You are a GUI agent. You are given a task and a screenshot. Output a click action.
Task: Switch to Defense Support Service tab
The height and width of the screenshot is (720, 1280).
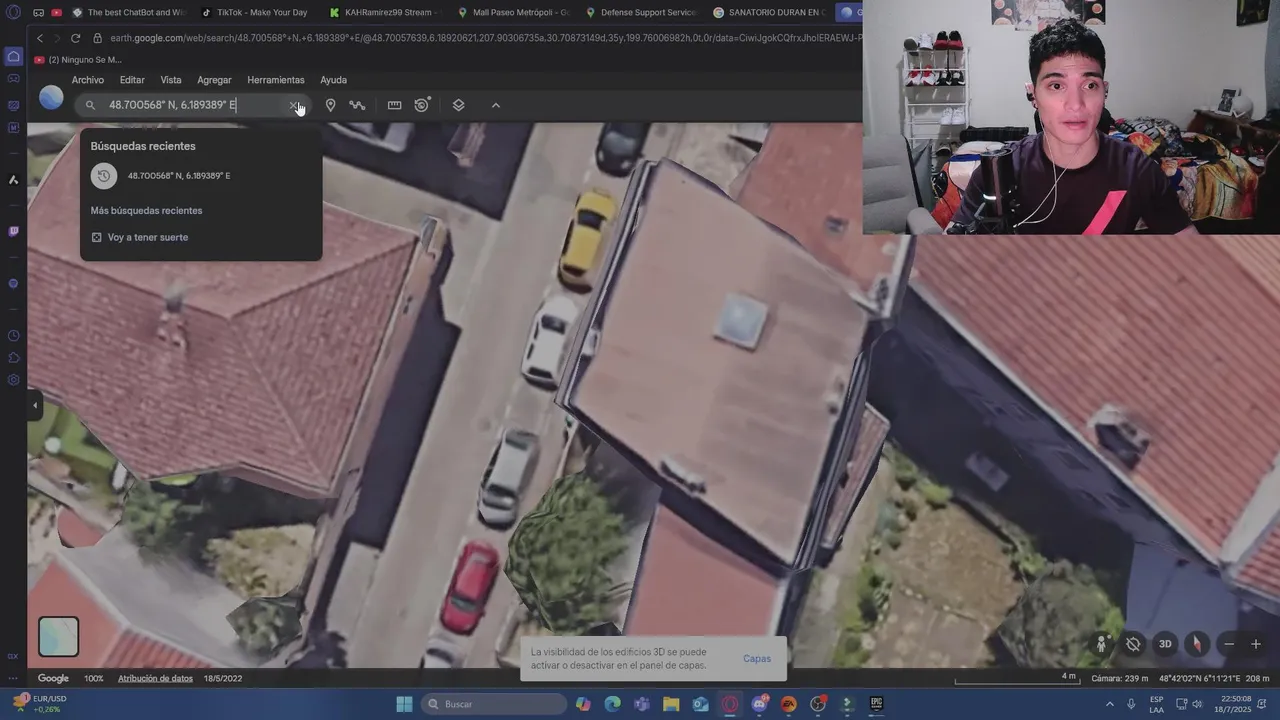tap(643, 12)
